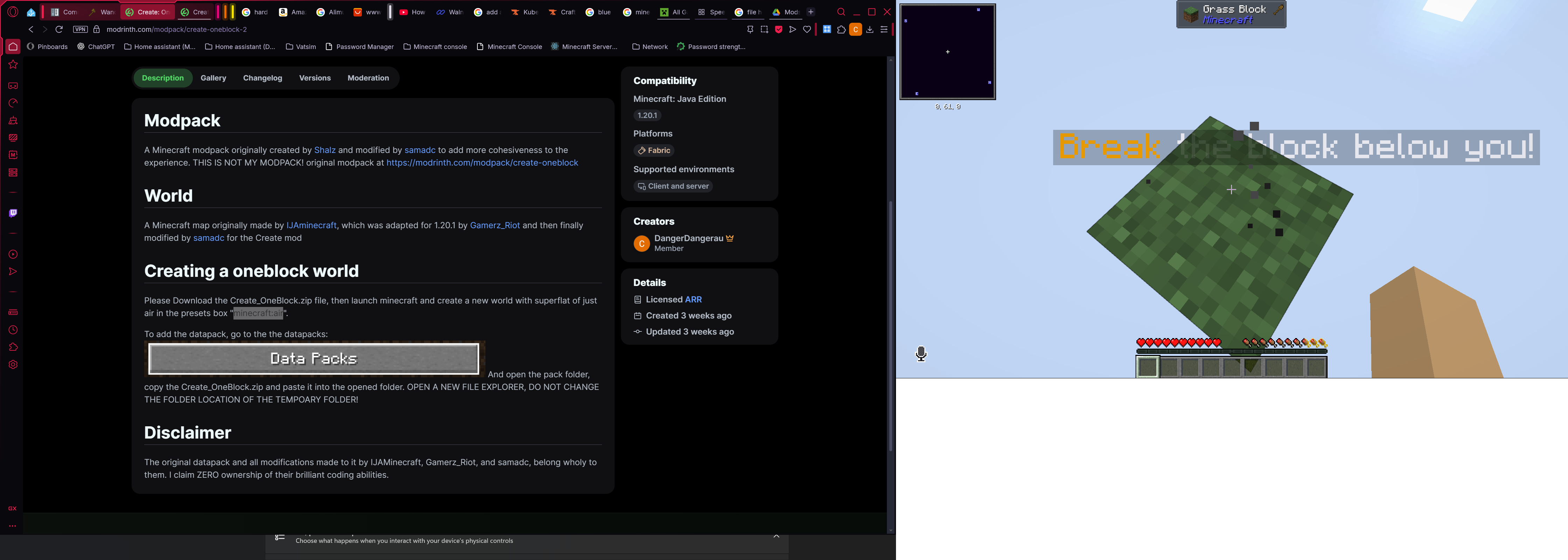Click the GX Mods sidebar icon
Viewport: 1568px width, 560px height.
[13, 155]
